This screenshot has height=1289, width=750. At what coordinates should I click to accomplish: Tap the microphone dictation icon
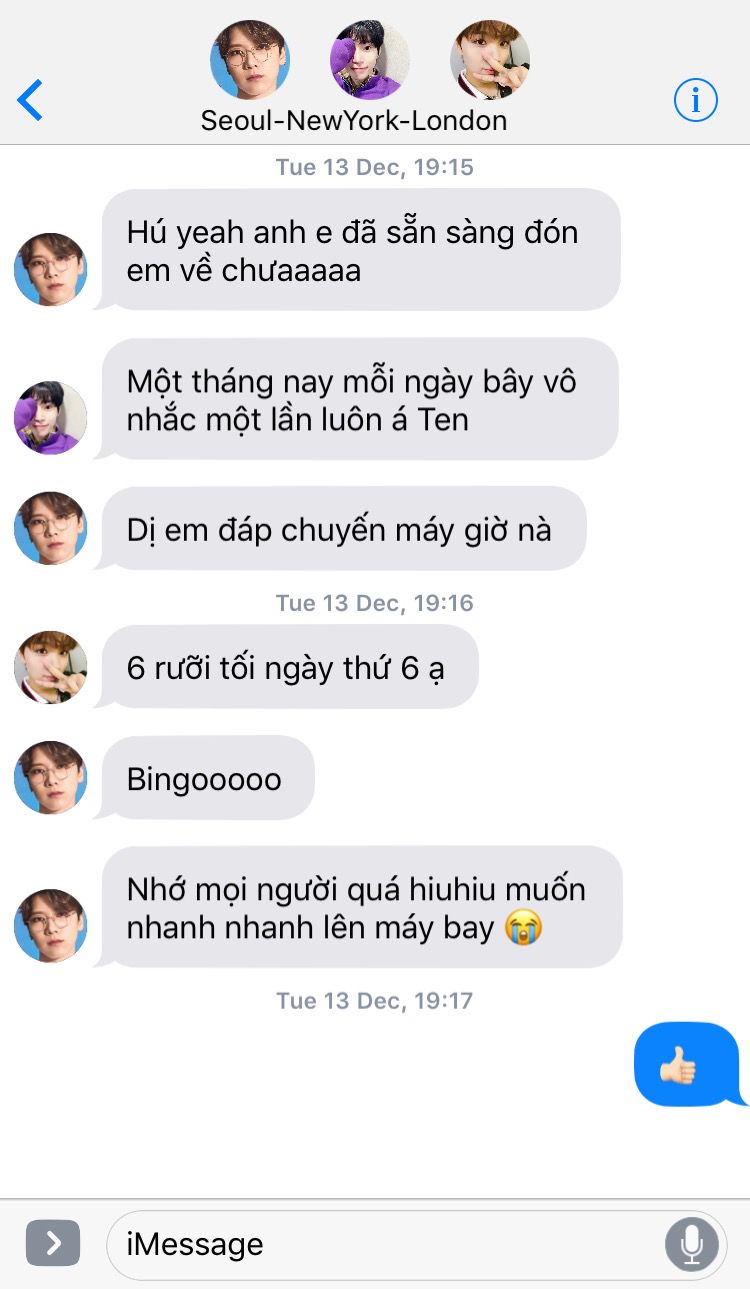691,1244
